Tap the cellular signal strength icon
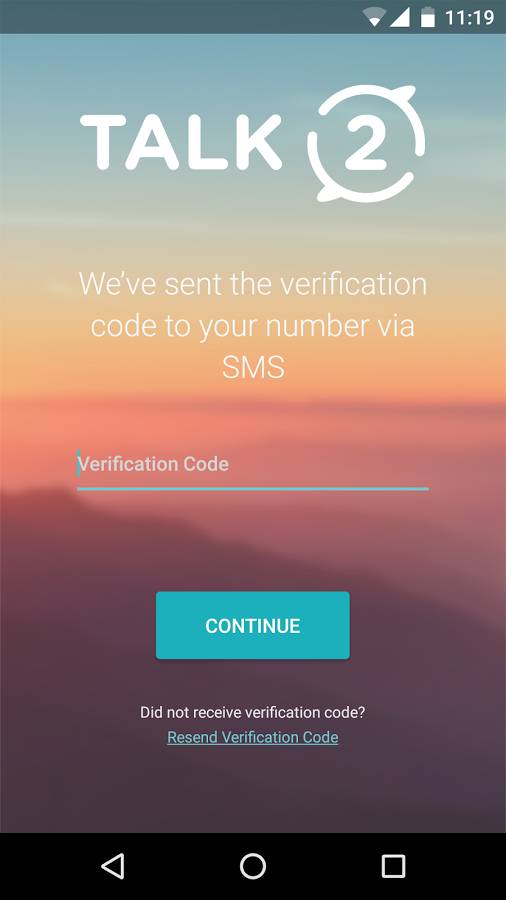Image resolution: width=506 pixels, height=900 pixels. 400,17
